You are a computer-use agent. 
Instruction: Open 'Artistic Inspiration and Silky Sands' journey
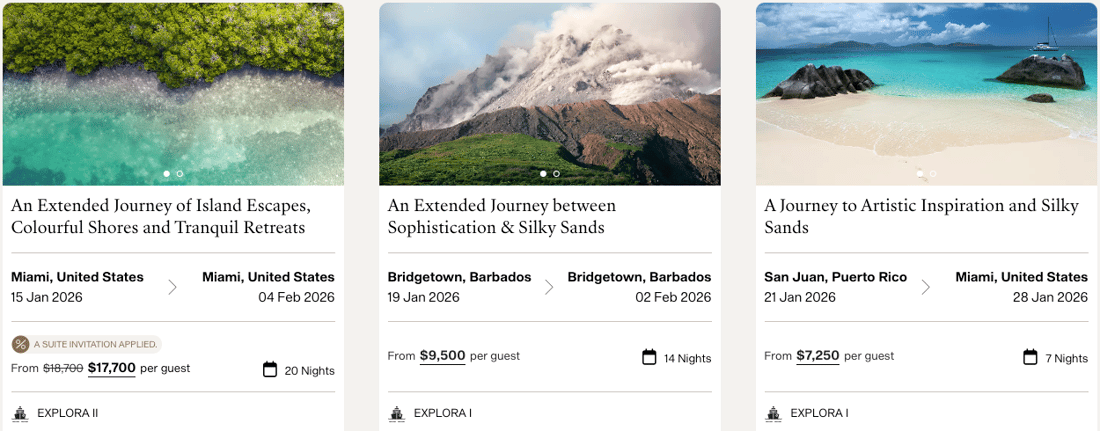[x=921, y=216]
